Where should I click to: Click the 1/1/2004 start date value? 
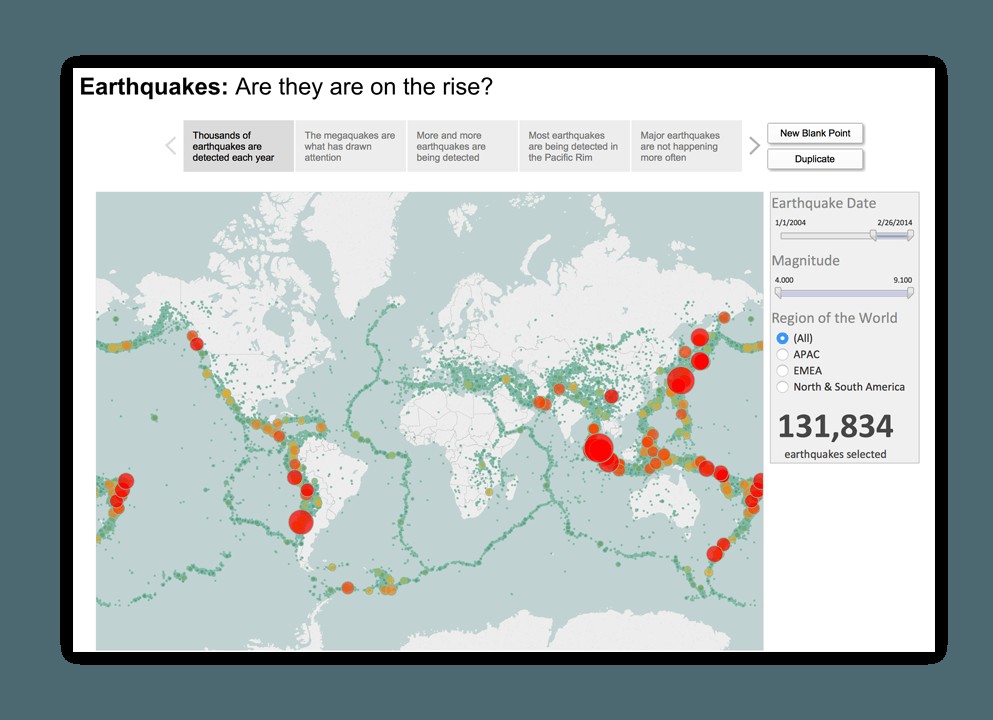pos(790,222)
